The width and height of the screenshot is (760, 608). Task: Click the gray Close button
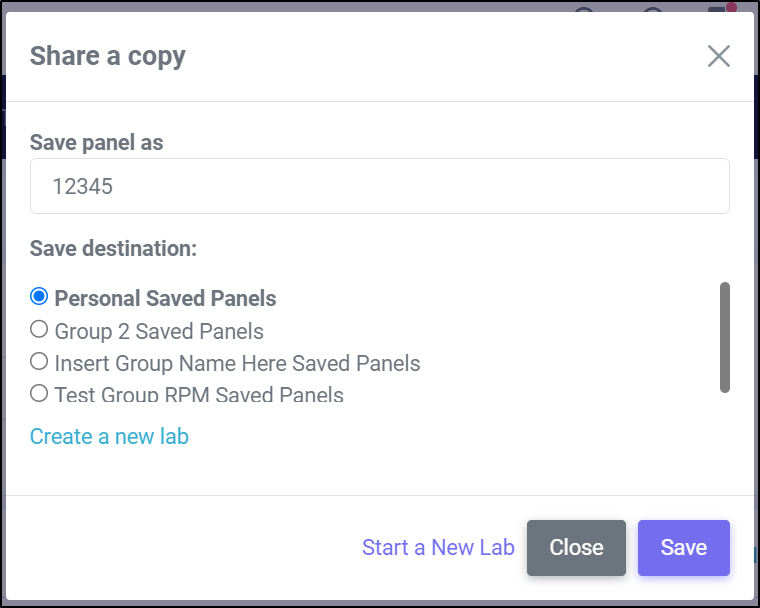(576, 548)
